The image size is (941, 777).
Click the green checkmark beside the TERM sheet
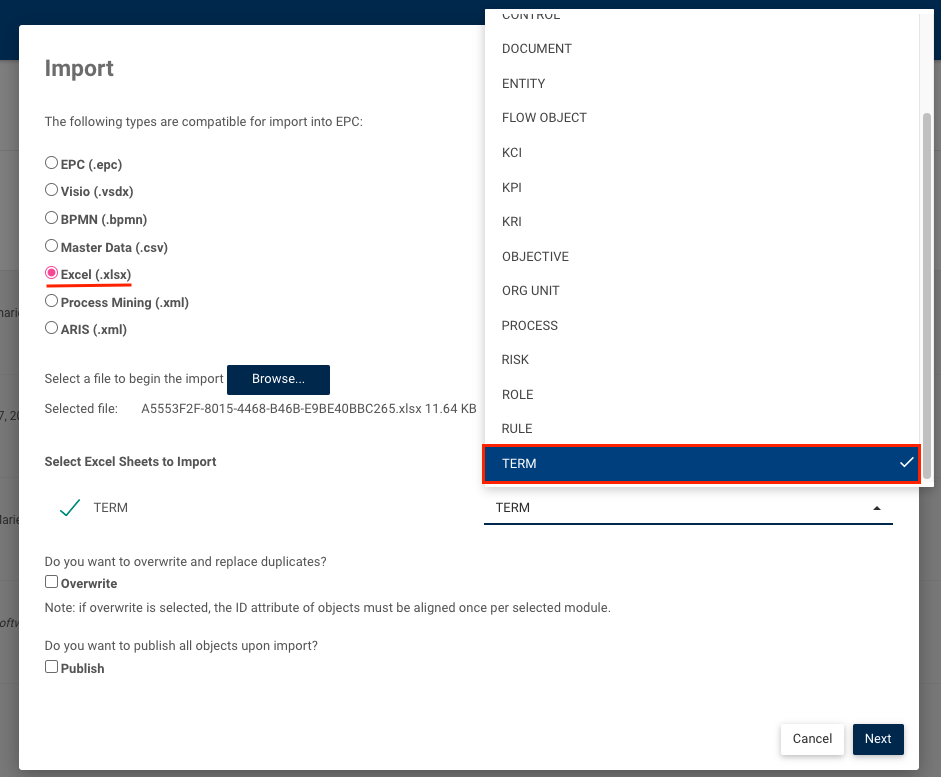(70, 506)
